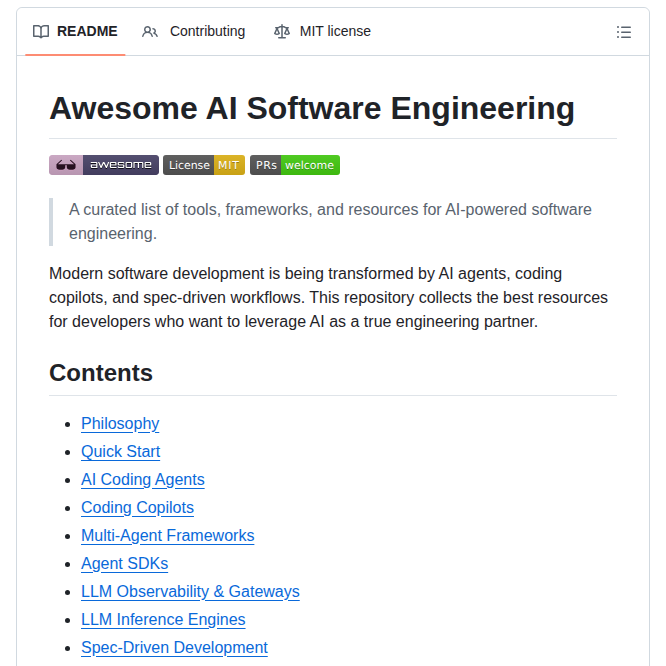Click the scales icon beside MIT license

pyautogui.click(x=282, y=31)
